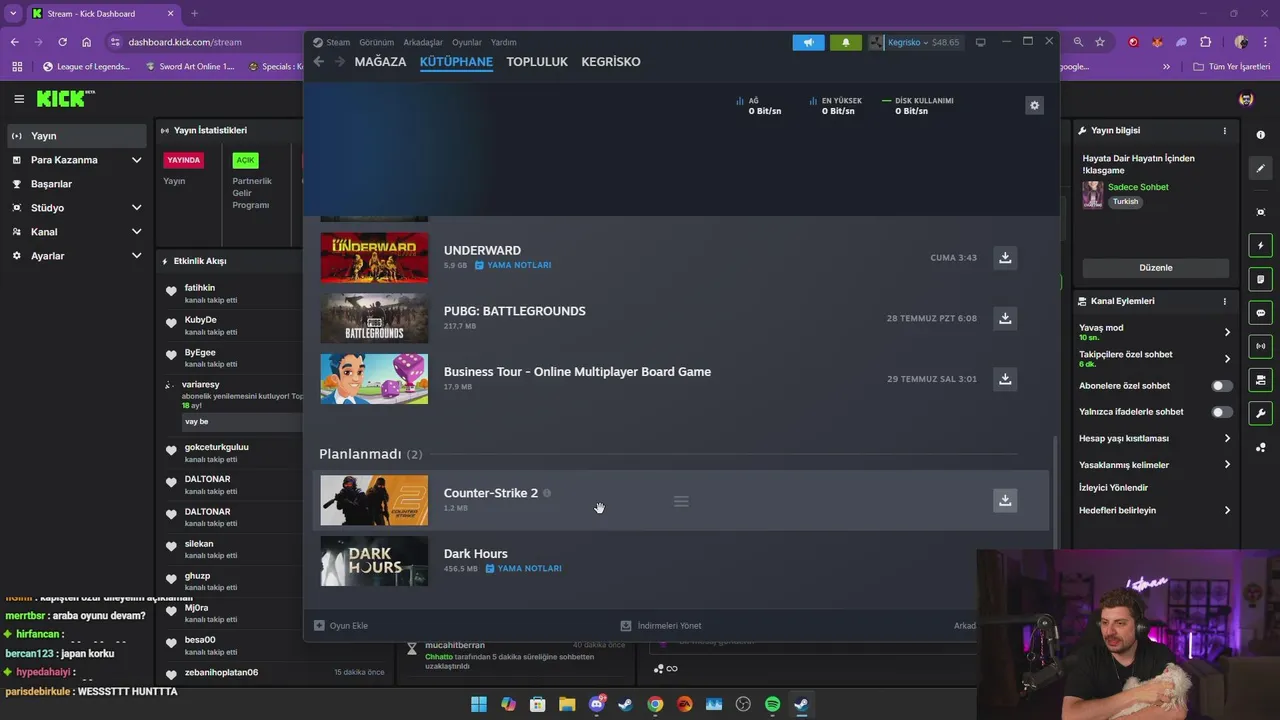1280x720 pixels.
Task: Expand Stüdyo sidebar section
Action: pos(136,208)
